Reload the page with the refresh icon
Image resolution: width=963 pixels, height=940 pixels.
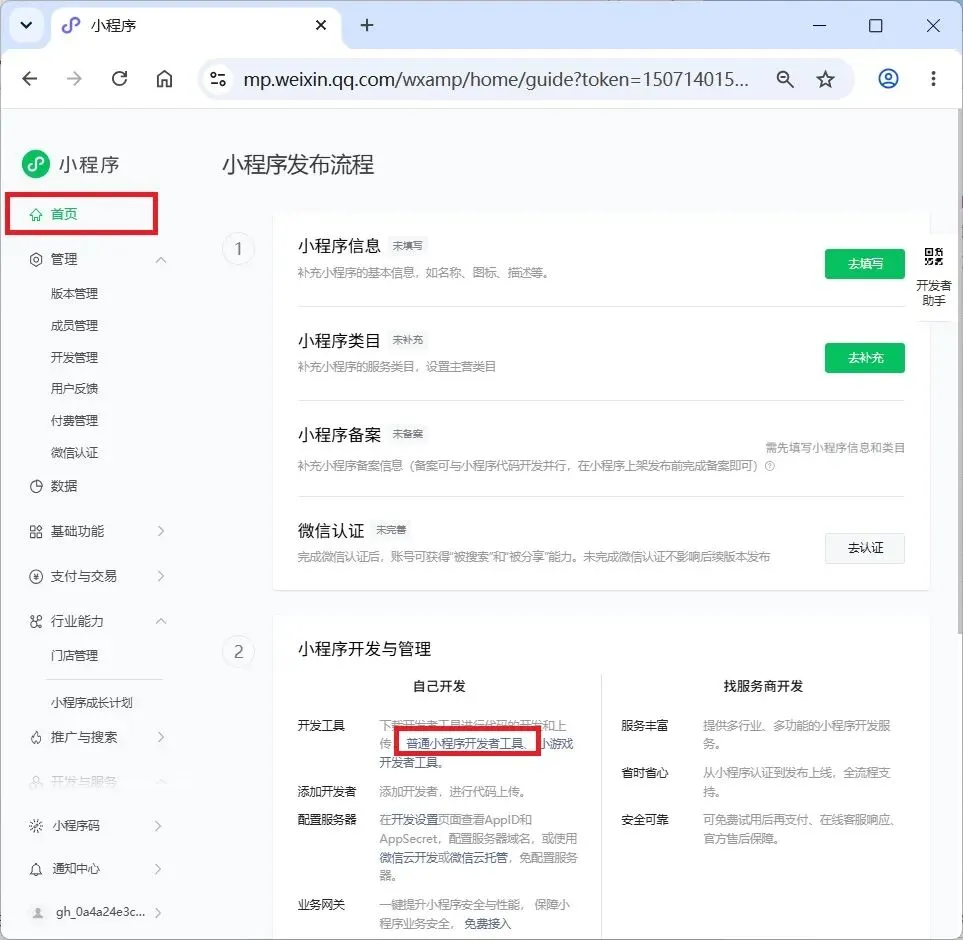[119, 79]
